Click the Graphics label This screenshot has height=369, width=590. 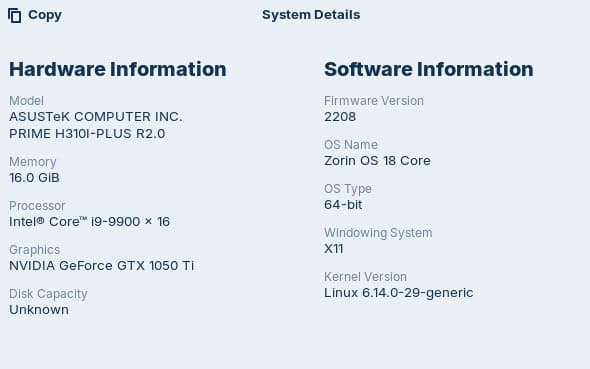click(35, 250)
